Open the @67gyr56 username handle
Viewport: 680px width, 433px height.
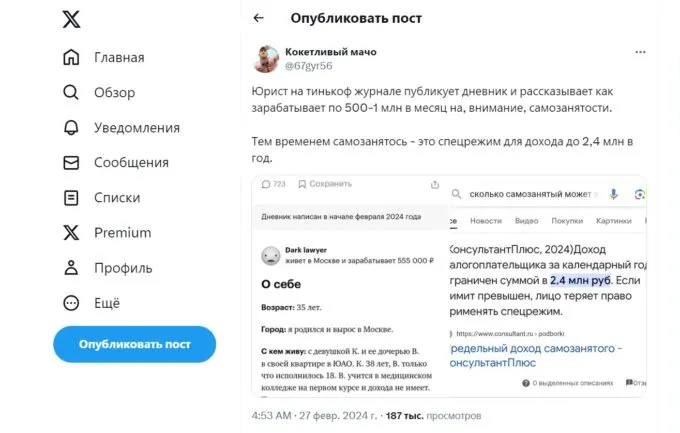pyautogui.click(x=311, y=65)
